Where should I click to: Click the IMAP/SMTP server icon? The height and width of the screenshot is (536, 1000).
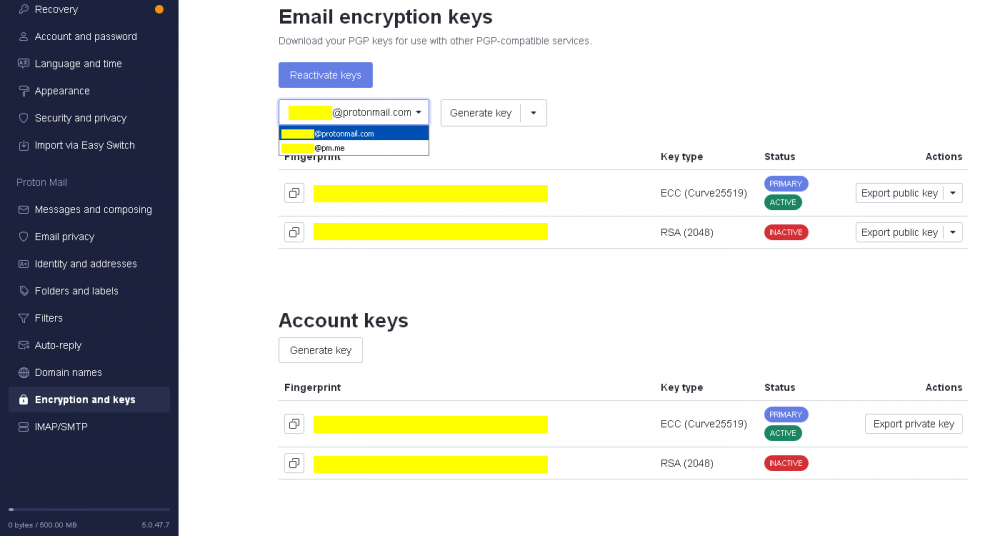pos(24,427)
